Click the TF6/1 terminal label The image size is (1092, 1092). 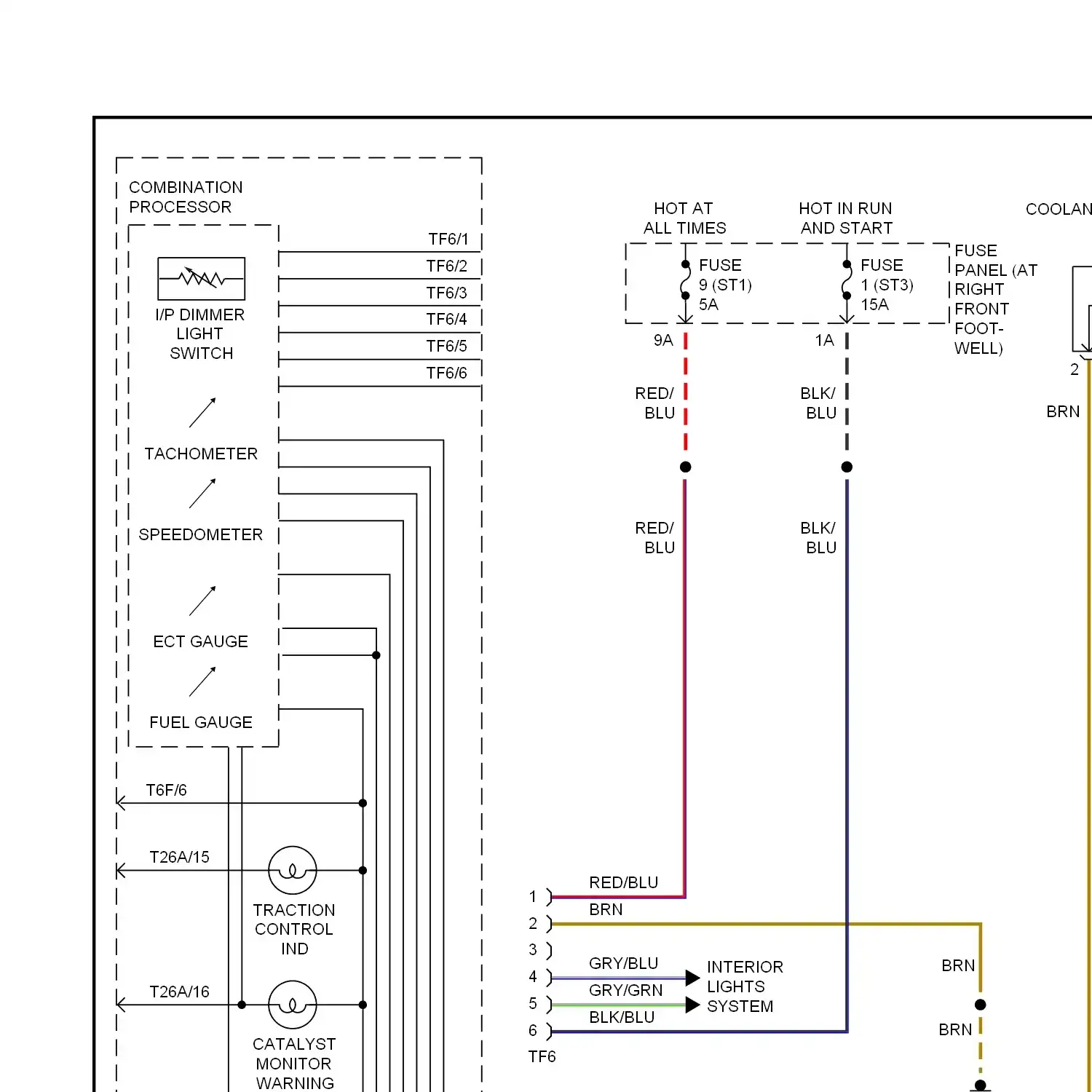coord(448,239)
